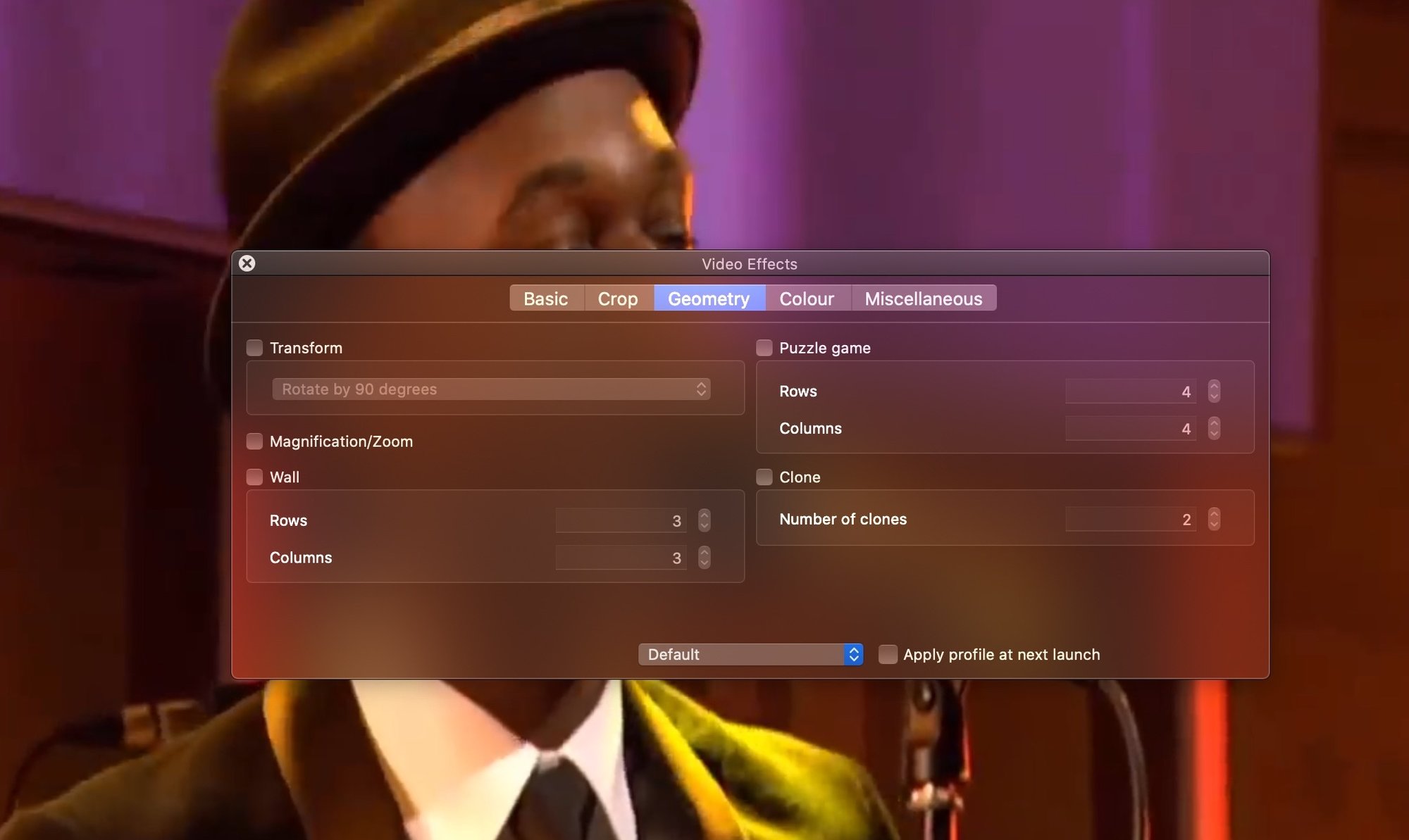Click the Wall Columns stepper arrows
The image size is (1409, 840).
704,558
